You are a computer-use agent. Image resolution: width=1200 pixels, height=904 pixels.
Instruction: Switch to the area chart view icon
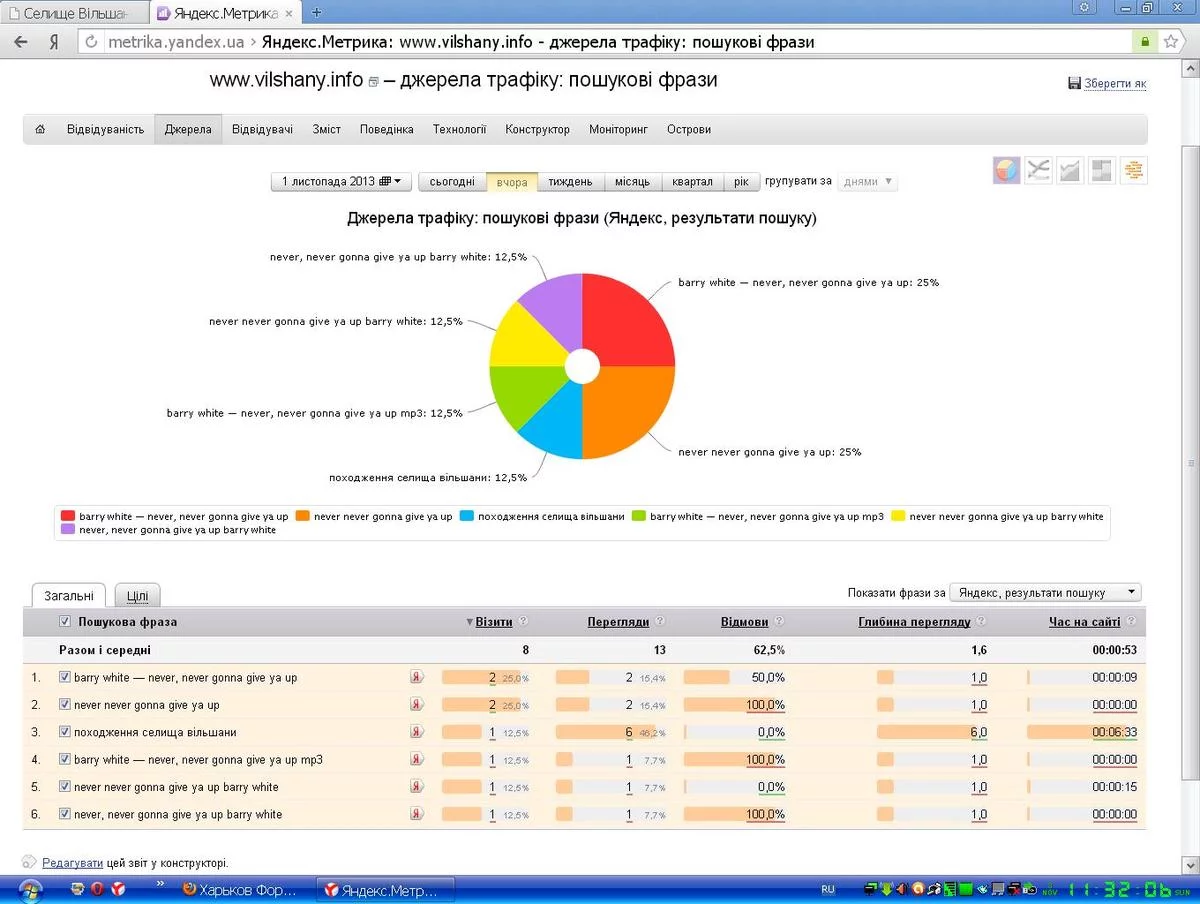(x=1070, y=170)
